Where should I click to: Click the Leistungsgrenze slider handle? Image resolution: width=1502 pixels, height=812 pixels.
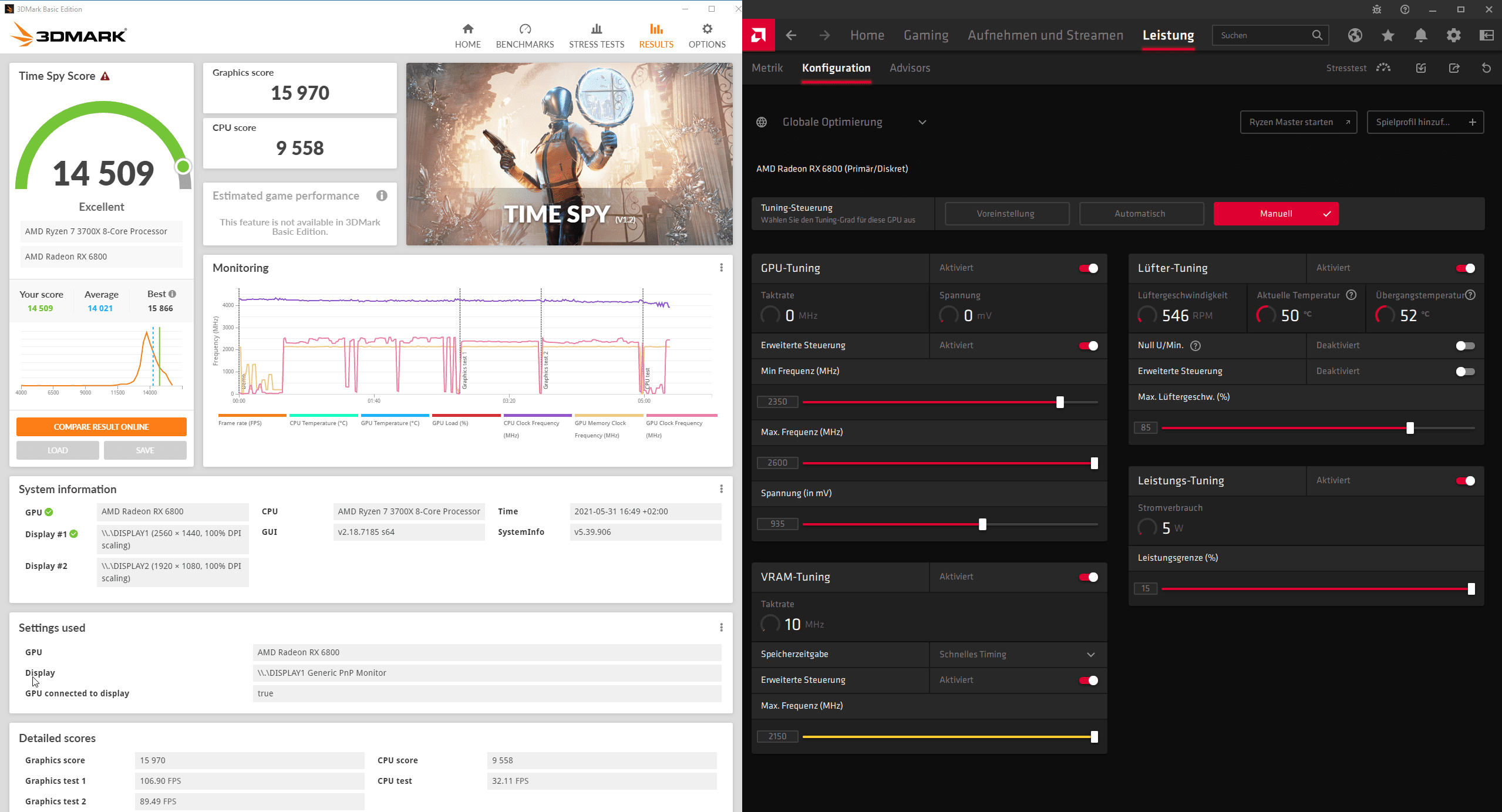[x=1471, y=589]
